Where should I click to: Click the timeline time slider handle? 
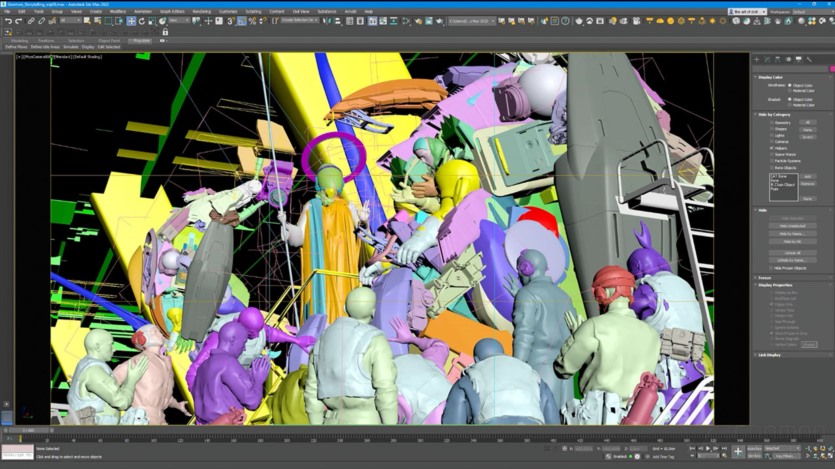click(28, 430)
